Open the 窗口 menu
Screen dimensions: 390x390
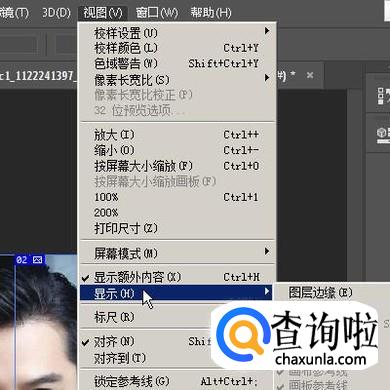click(156, 13)
